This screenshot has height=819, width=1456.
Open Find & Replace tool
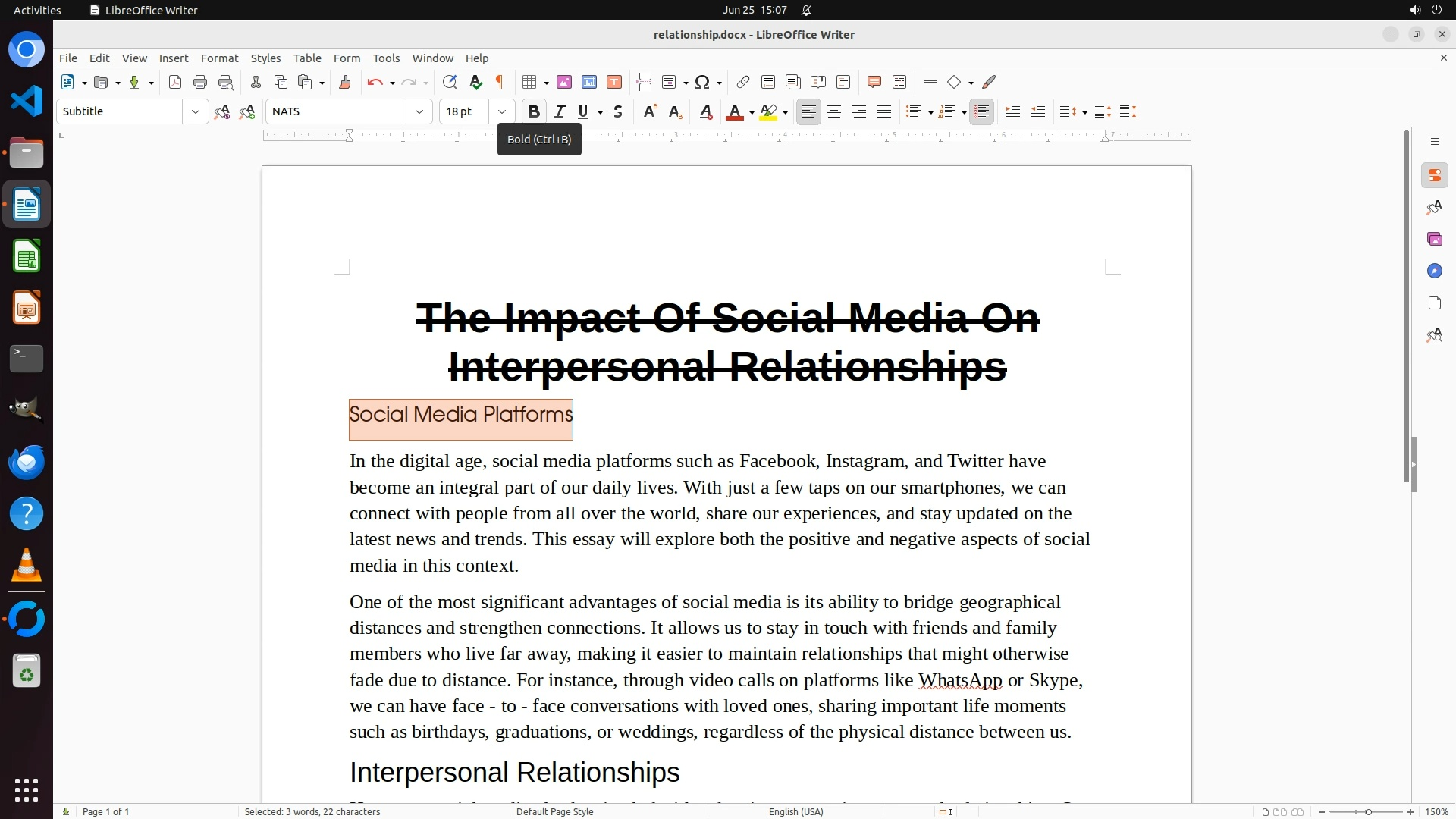coord(450,83)
